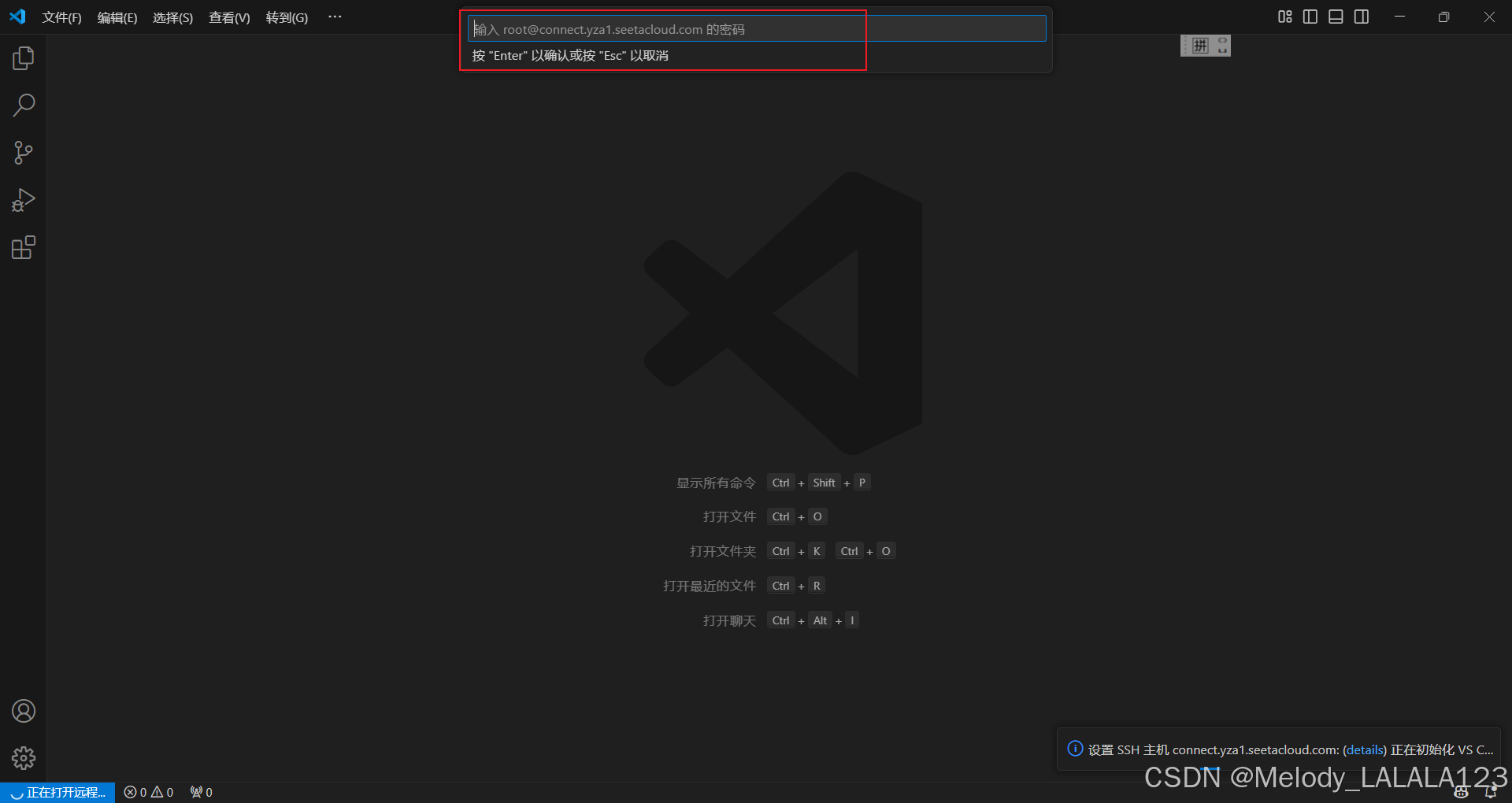This screenshot has width=1512, height=803.
Task: Open the Accounts menu icon
Action: pos(24,711)
